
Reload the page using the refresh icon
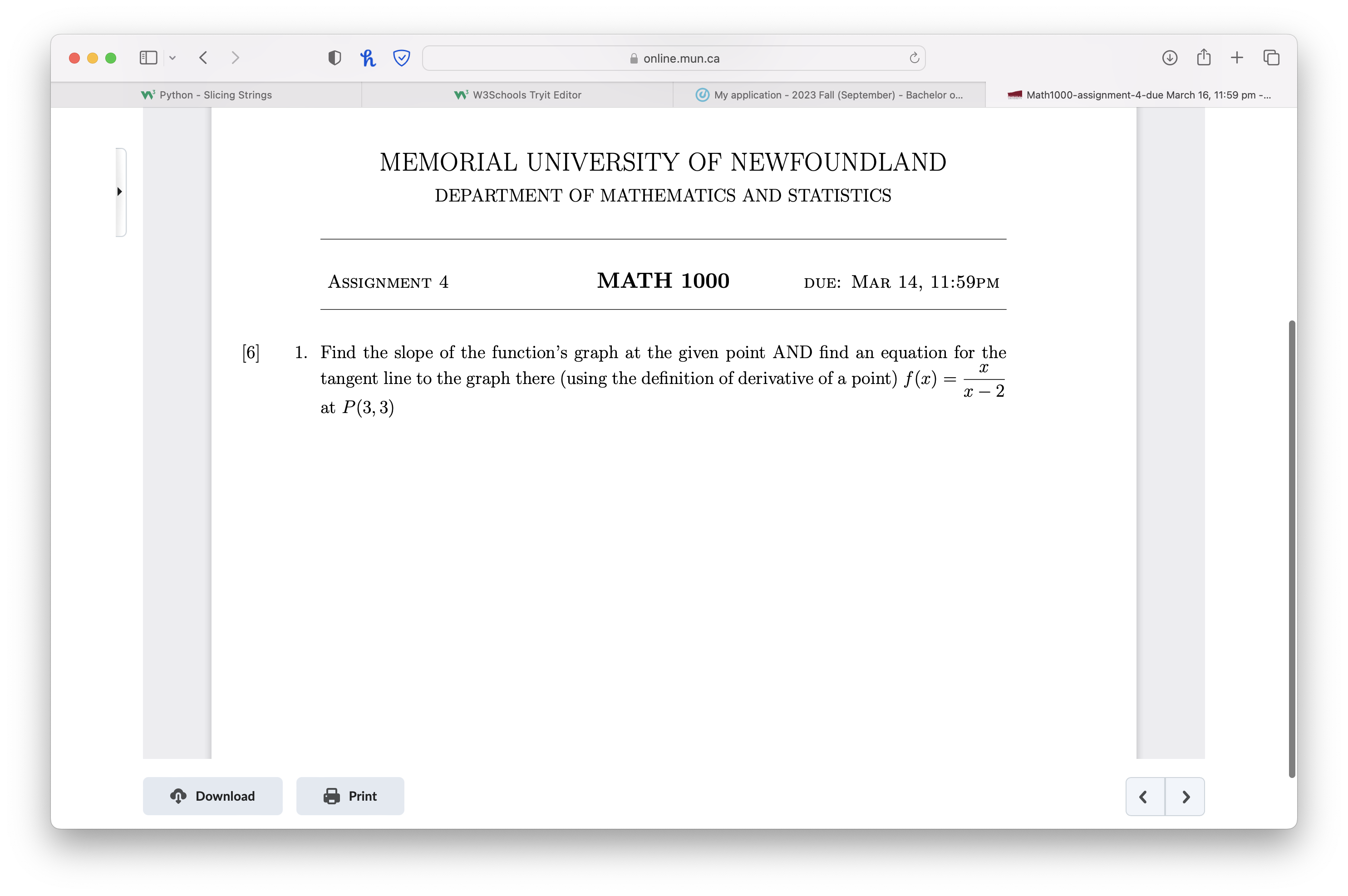(913, 57)
